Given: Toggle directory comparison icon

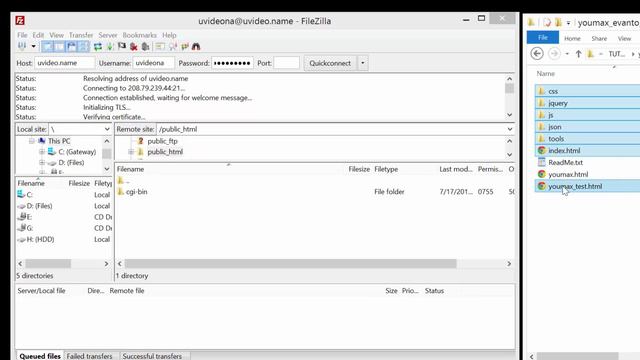Looking at the screenshot, I should point(173,47).
